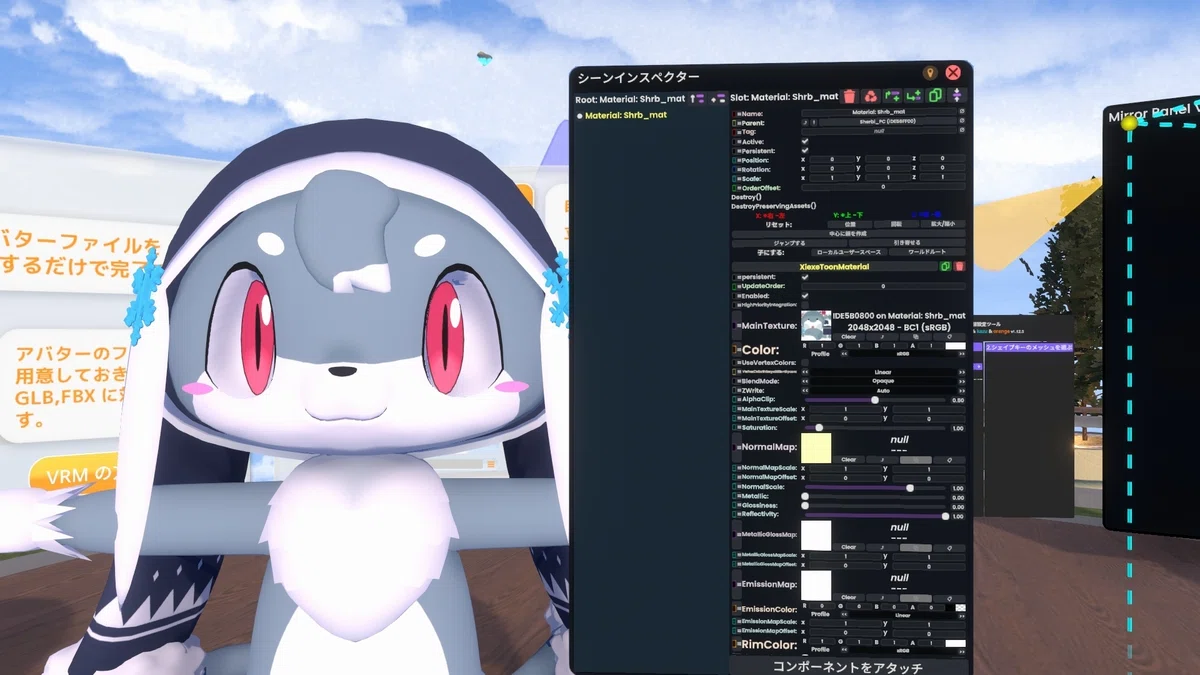Click the Clear button under MainTexture
The width and height of the screenshot is (1200, 675).
tap(848, 337)
